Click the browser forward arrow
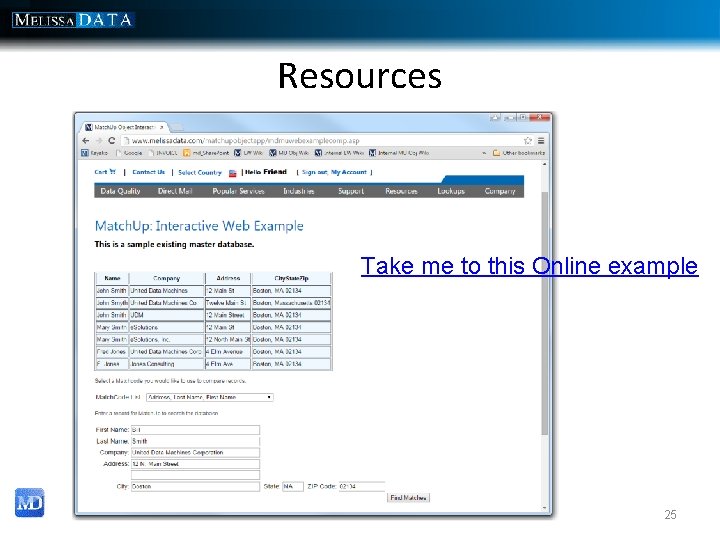720x540 pixels. tap(99, 141)
